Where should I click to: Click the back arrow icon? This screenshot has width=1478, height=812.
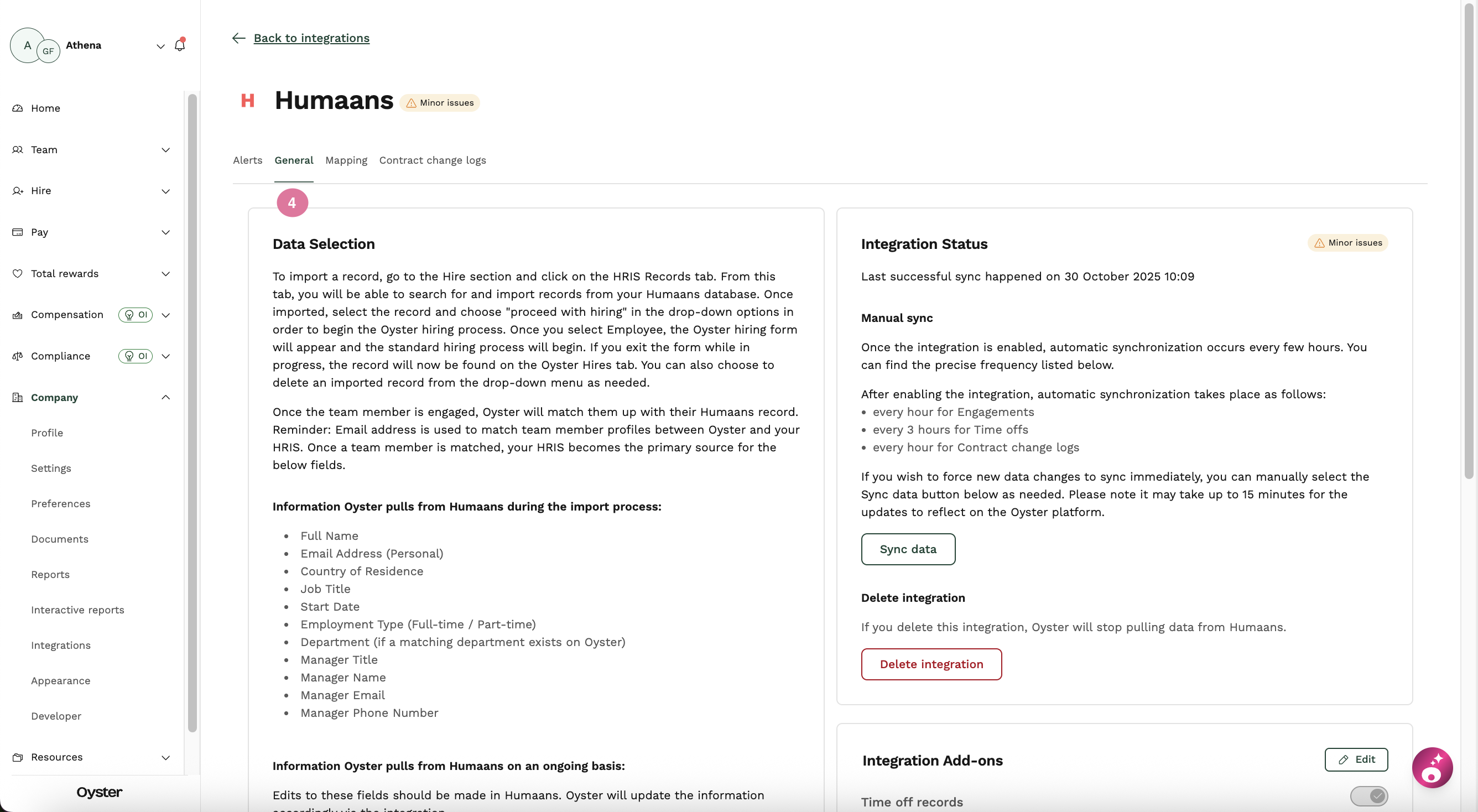coord(239,38)
